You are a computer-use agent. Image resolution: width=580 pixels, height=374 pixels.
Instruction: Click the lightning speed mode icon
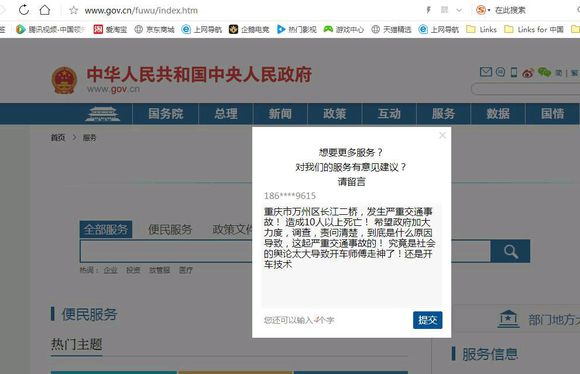point(428,10)
